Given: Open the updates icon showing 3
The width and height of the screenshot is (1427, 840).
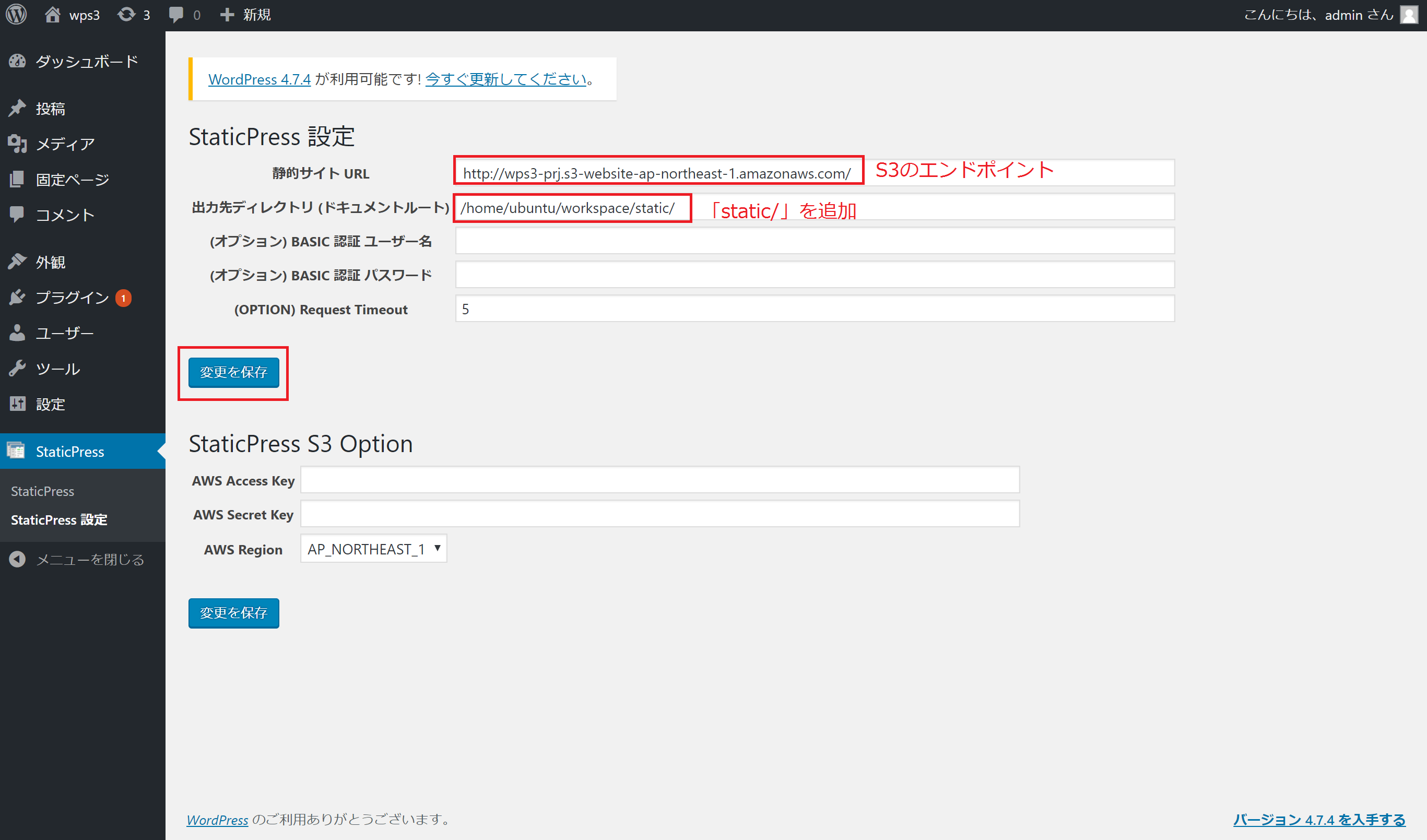Looking at the screenshot, I should 126,15.
